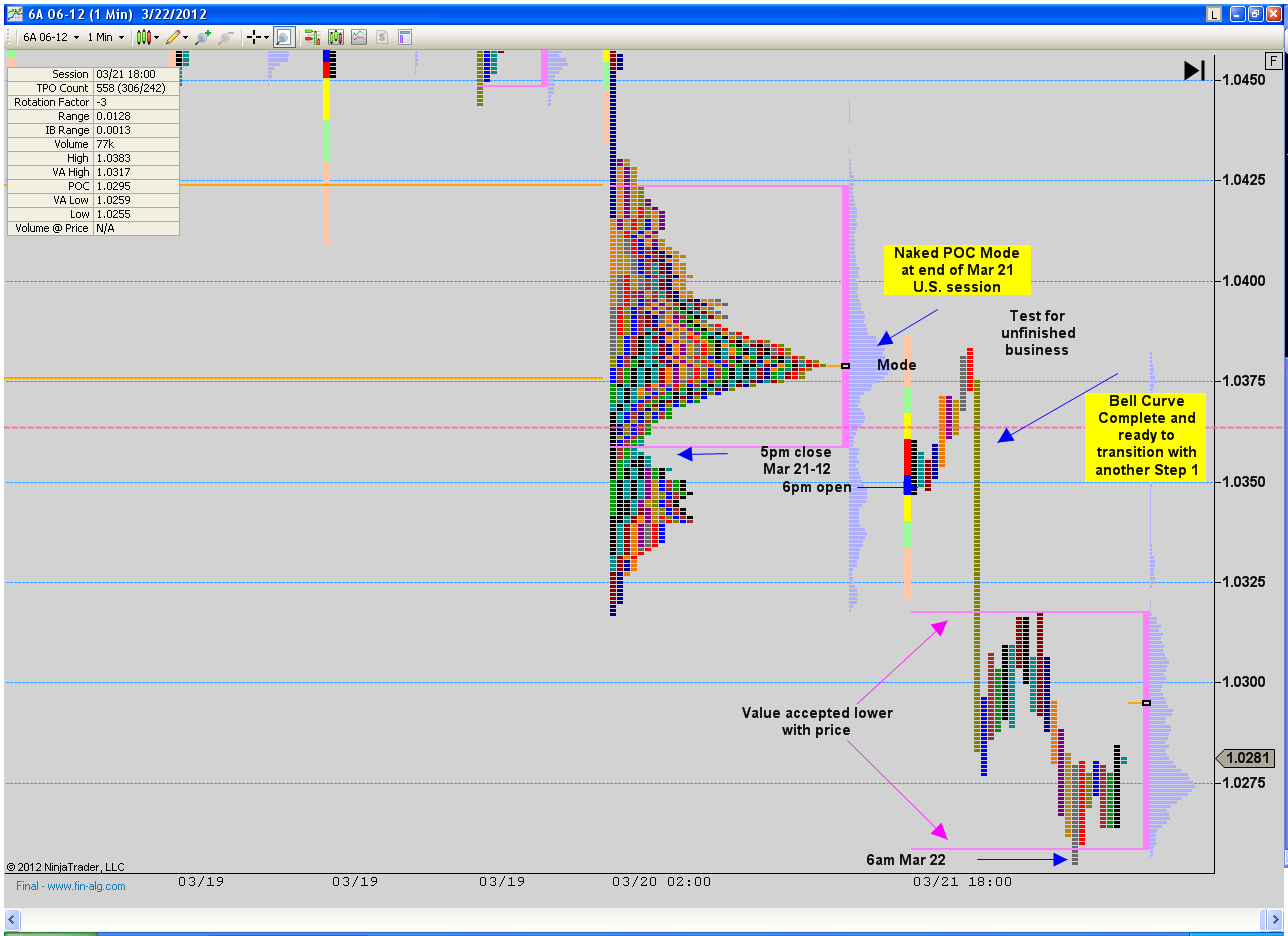Select the pencil draw tools icon
The width and height of the screenshot is (1288, 936).
point(173,37)
